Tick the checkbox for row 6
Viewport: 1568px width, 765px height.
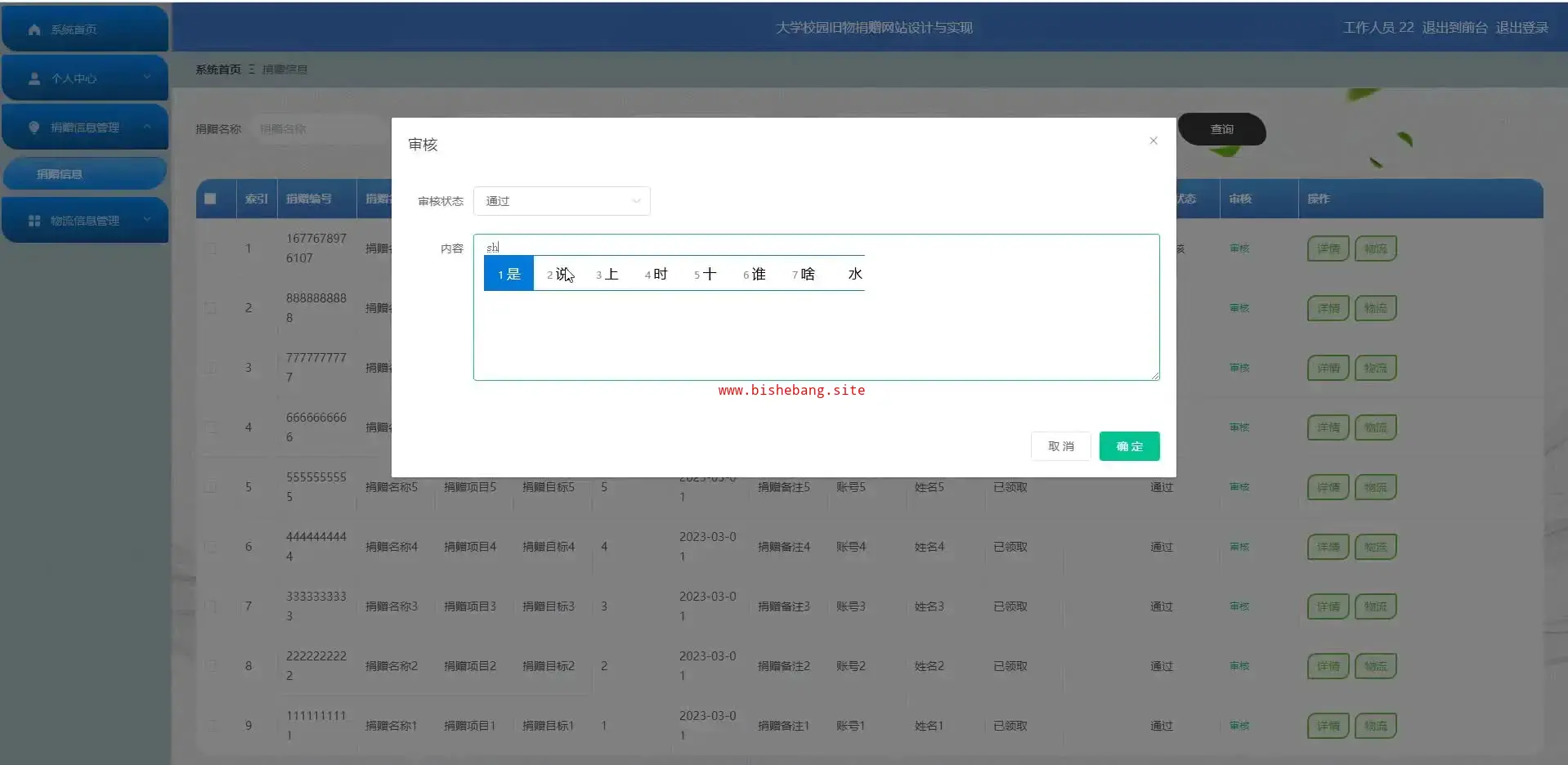tap(211, 547)
